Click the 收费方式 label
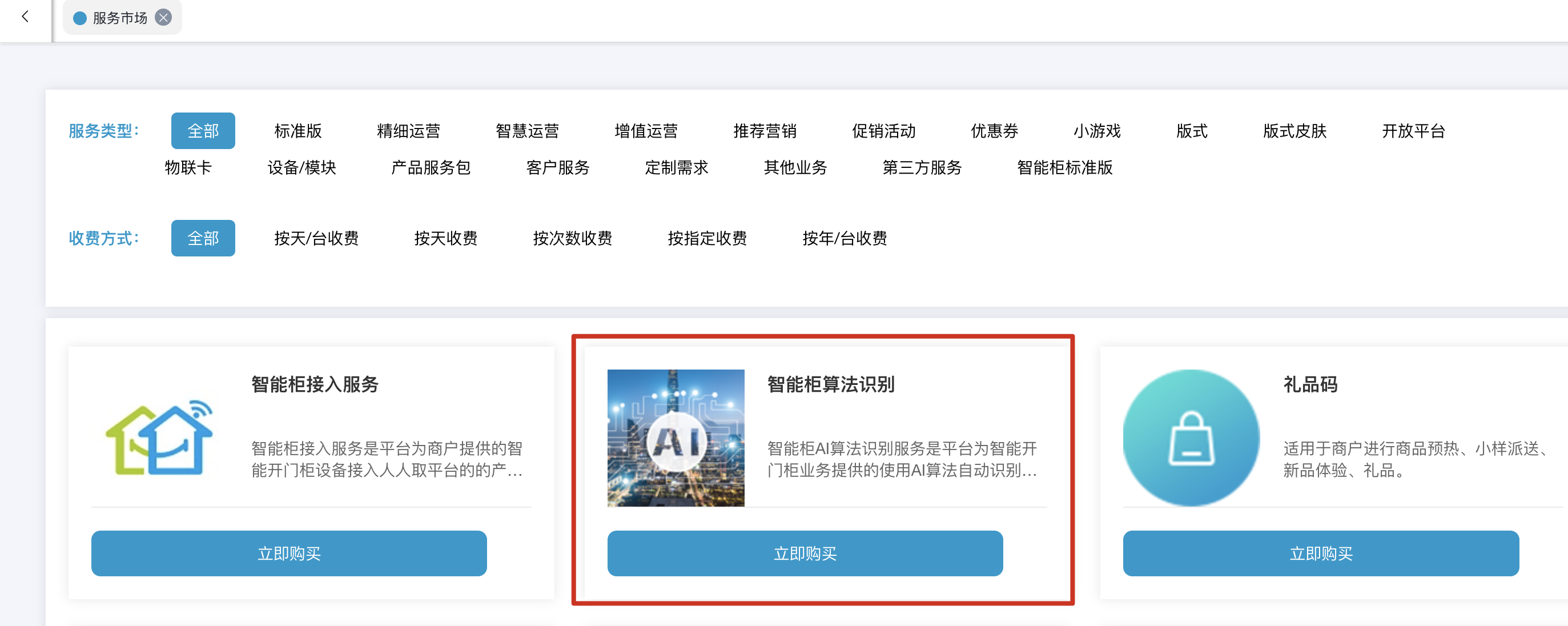 [104, 238]
